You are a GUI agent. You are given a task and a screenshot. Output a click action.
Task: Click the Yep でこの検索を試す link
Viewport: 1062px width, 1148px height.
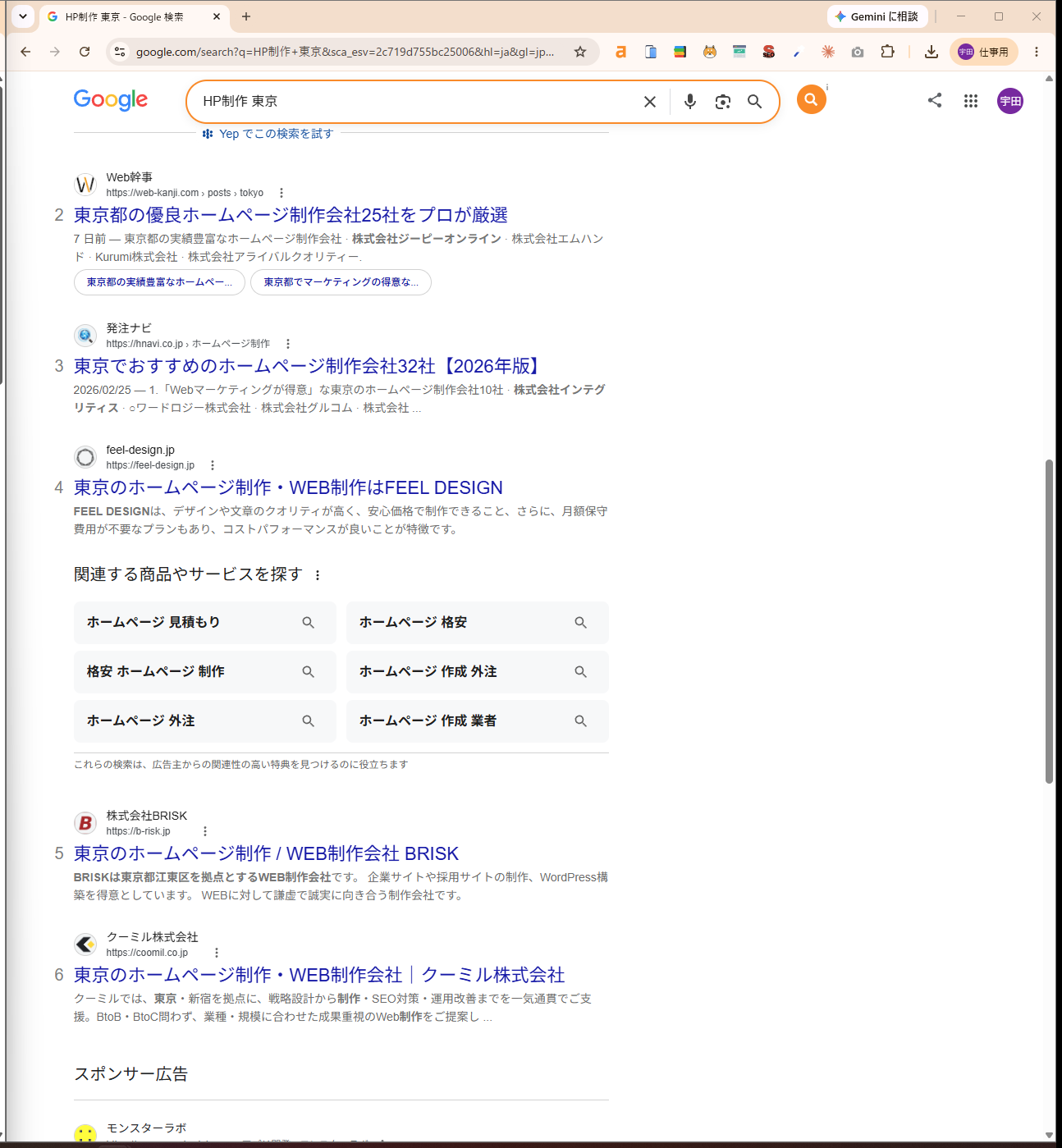point(268,134)
